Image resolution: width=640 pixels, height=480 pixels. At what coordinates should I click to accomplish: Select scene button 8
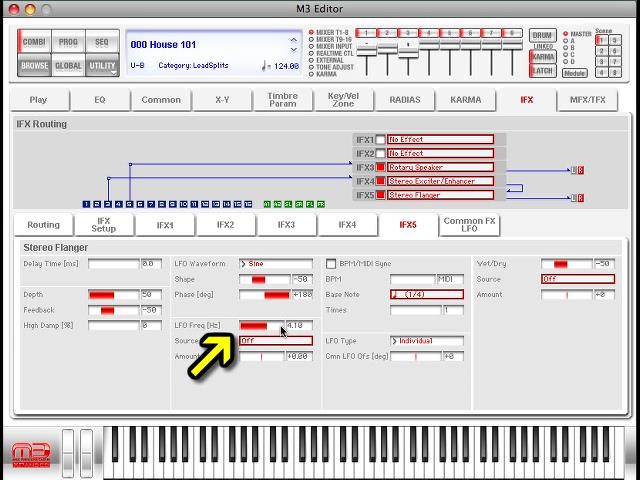[615, 73]
